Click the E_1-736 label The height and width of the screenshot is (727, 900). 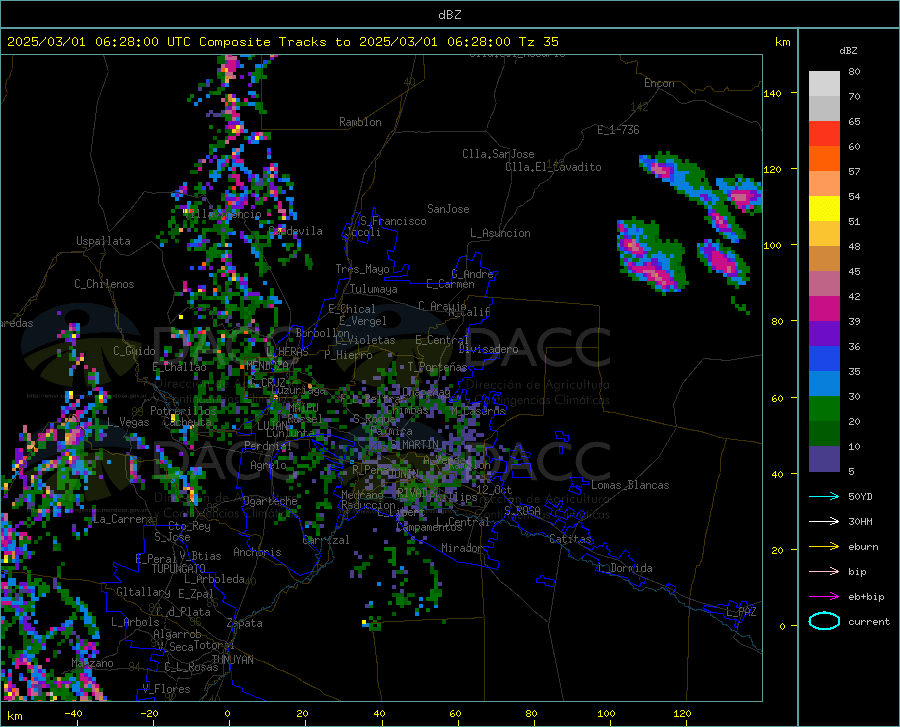tap(618, 130)
